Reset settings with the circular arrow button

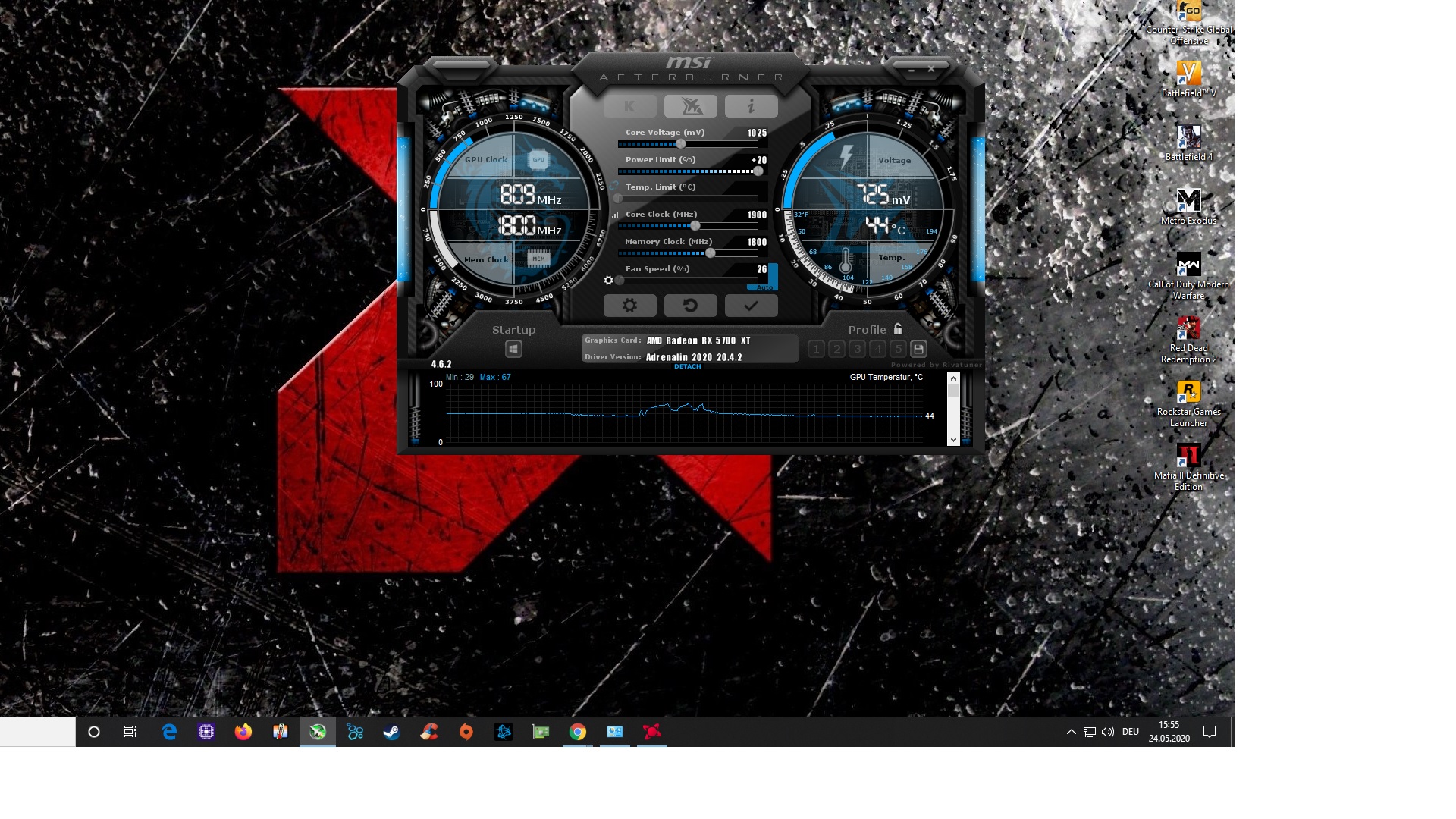690,306
